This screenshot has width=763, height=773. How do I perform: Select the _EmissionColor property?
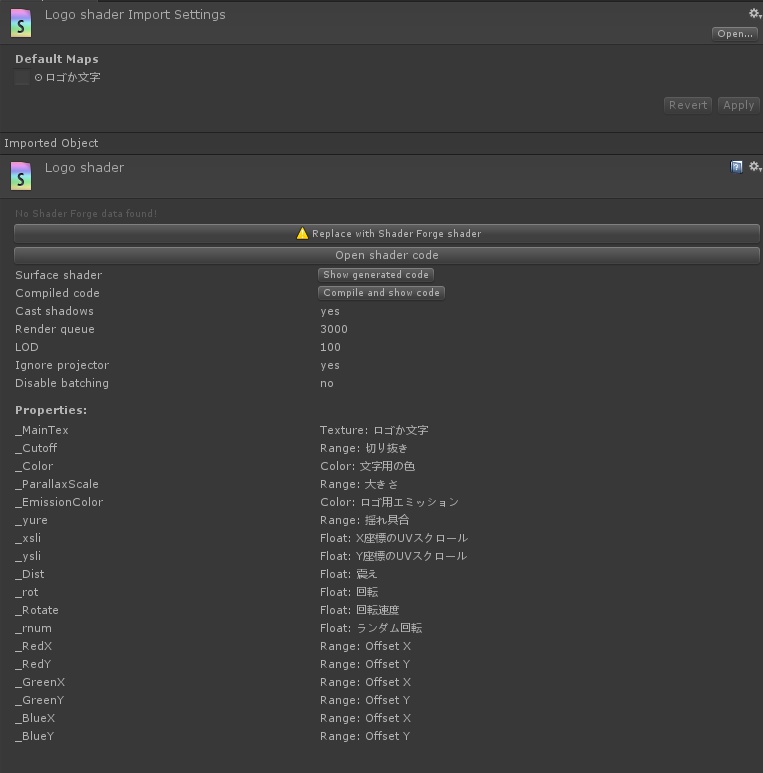point(59,502)
